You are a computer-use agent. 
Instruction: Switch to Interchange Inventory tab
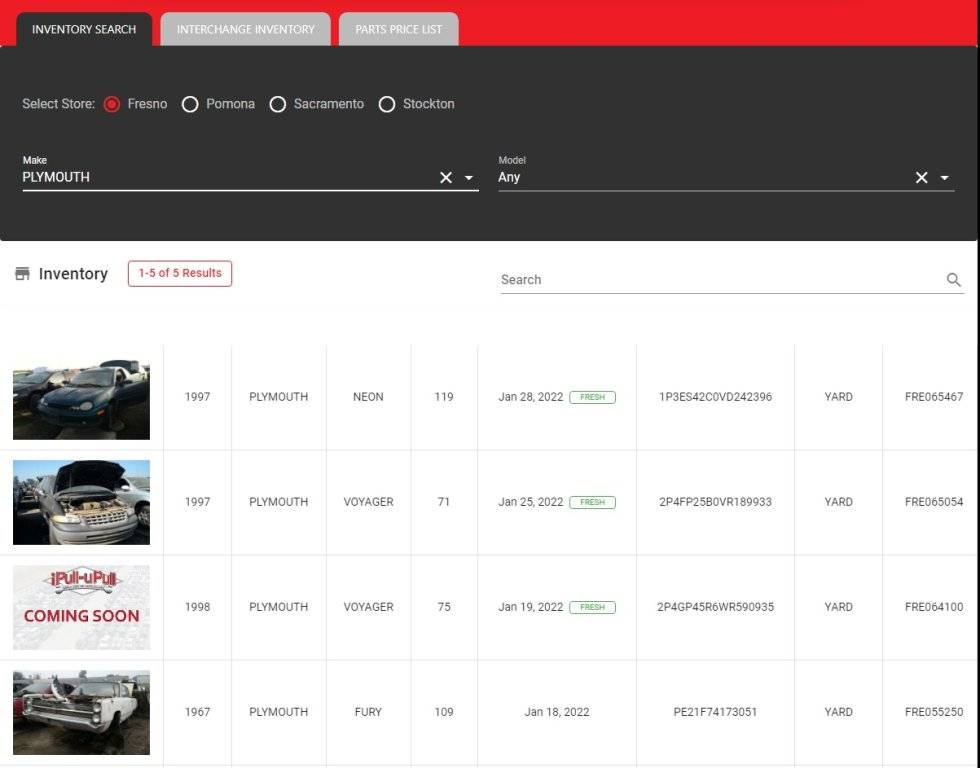[x=245, y=29]
